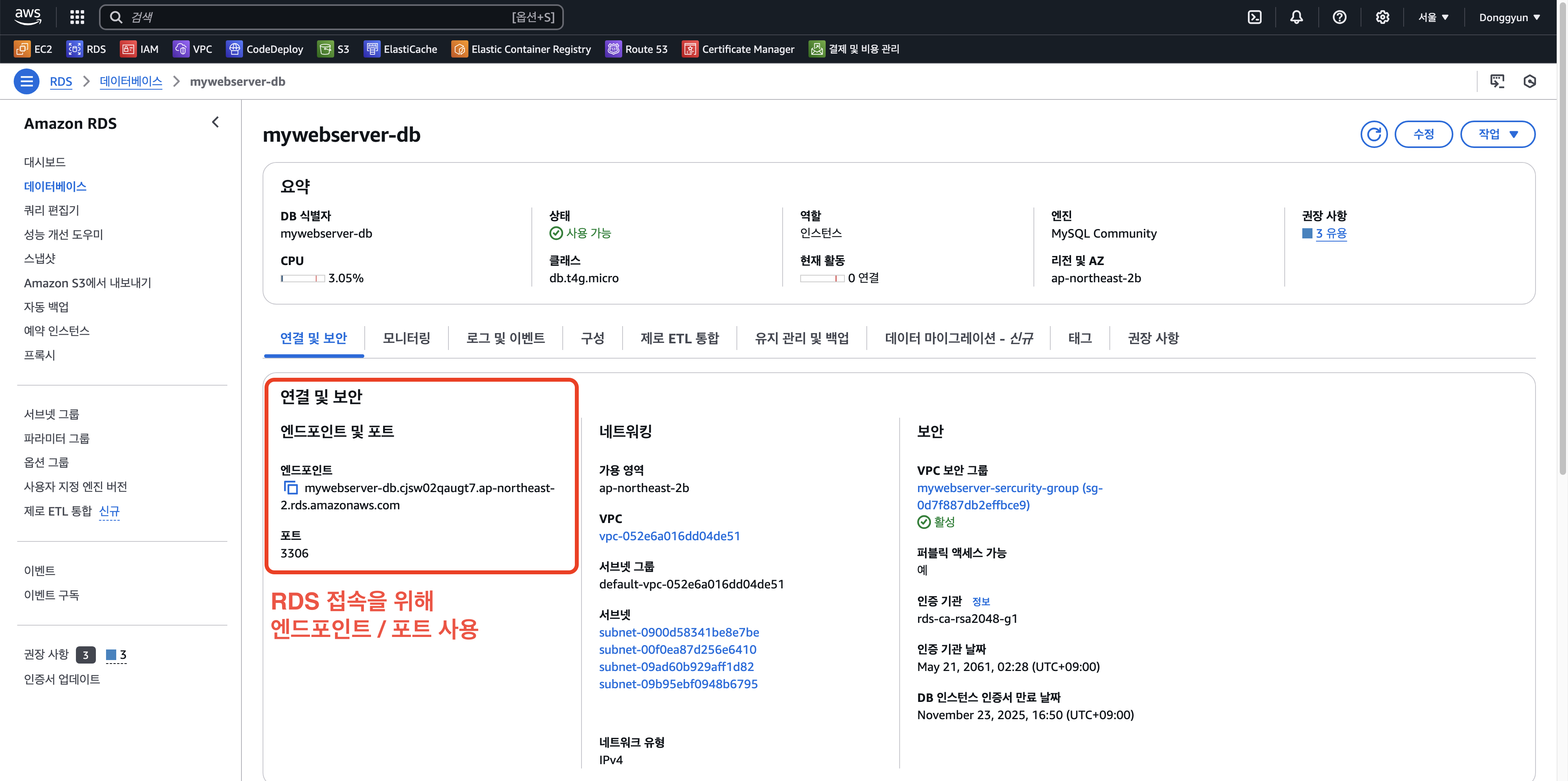This screenshot has height=781, width=1568.
Task: Open 스냅샷 in the sidebar
Action: [x=39, y=258]
